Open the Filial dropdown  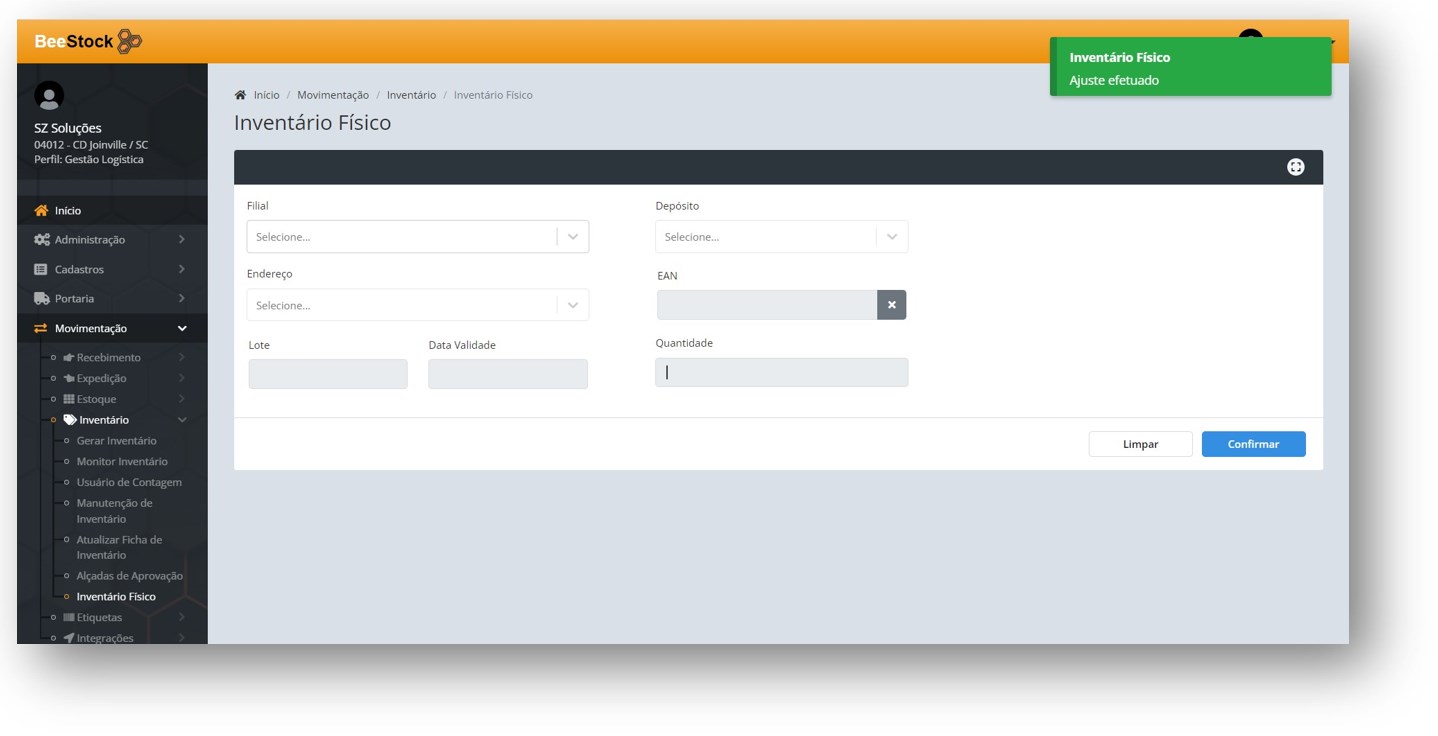click(x=417, y=237)
